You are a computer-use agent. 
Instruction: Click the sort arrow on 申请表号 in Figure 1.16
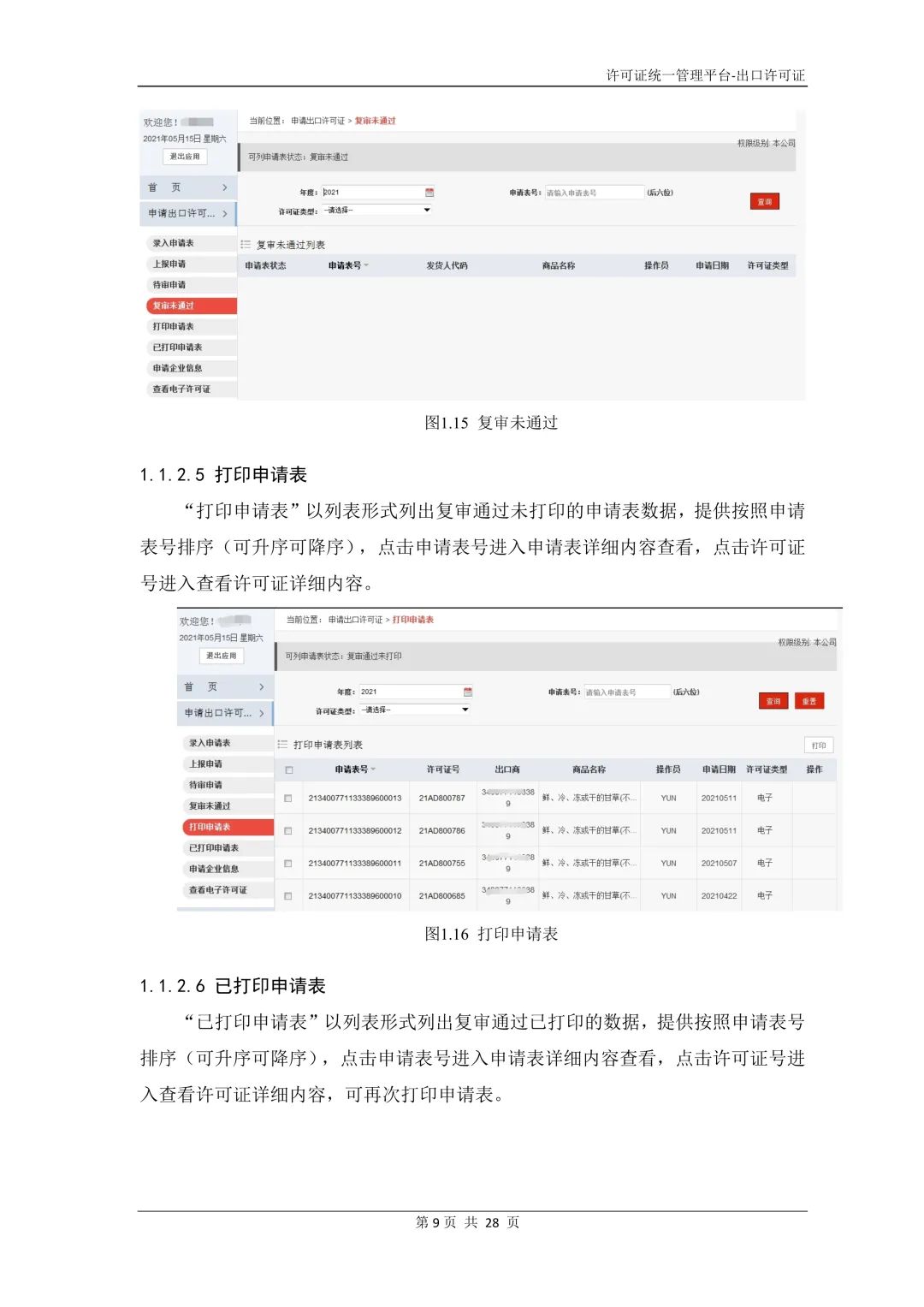pyautogui.click(x=373, y=769)
